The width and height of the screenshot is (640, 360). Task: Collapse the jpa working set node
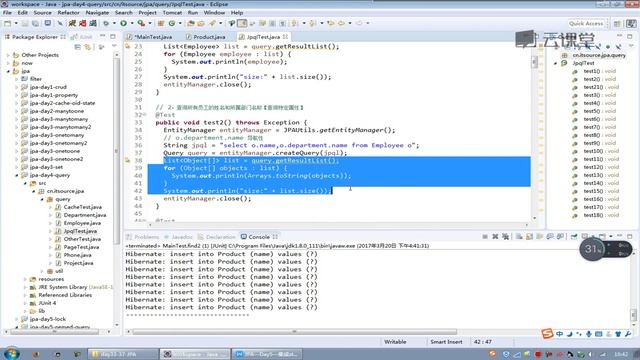coord(8,71)
